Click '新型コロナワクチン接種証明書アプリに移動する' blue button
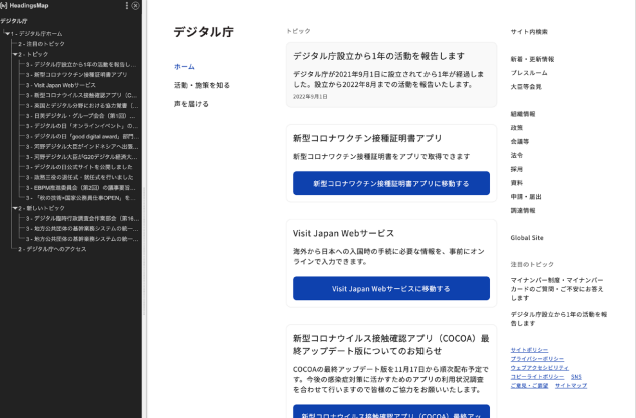636x418 pixels. [x=391, y=183]
